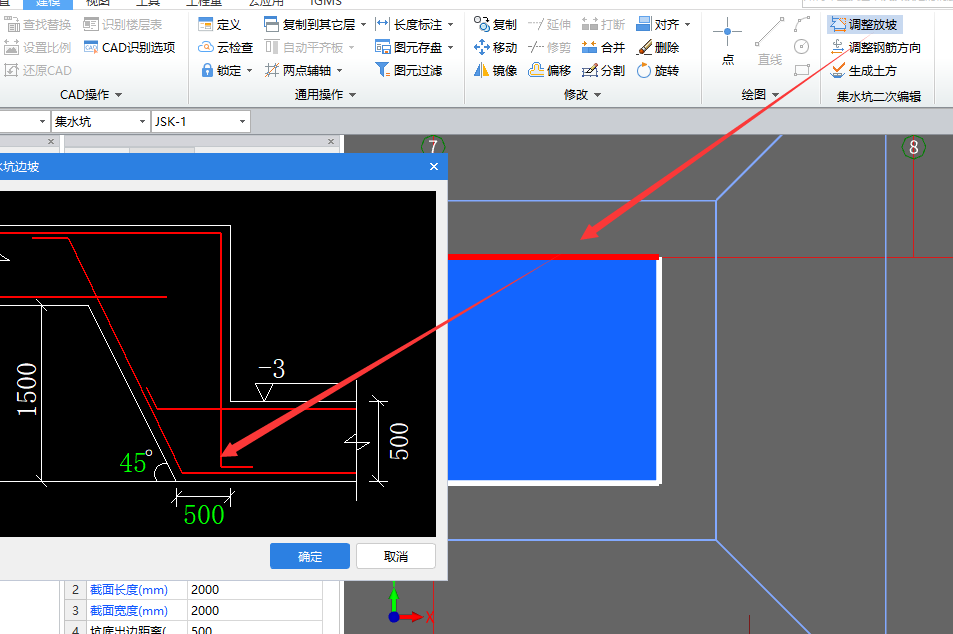Select 长度标注 tool
The width and height of the screenshot is (953, 634).
pos(410,24)
